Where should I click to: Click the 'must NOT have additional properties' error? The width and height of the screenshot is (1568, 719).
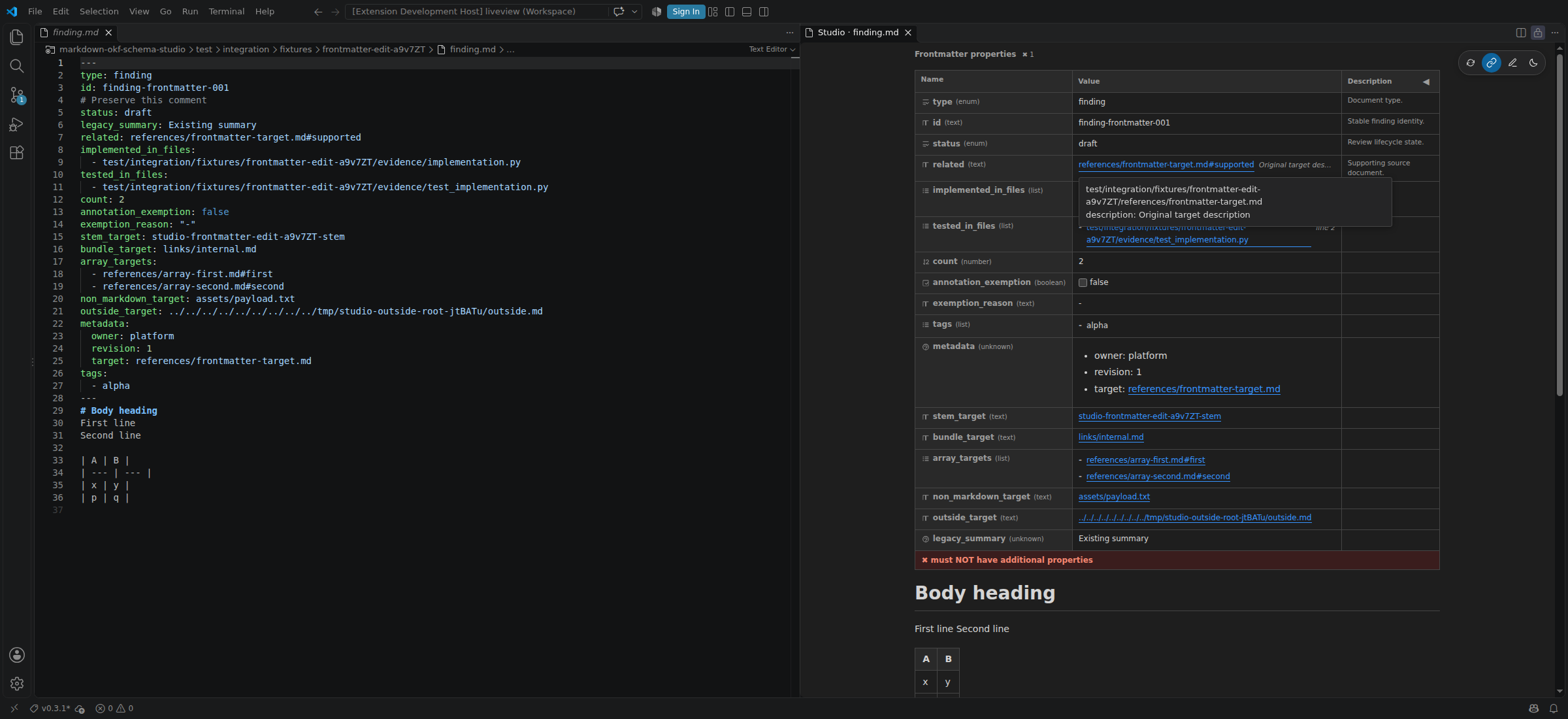coord(1177,560)
